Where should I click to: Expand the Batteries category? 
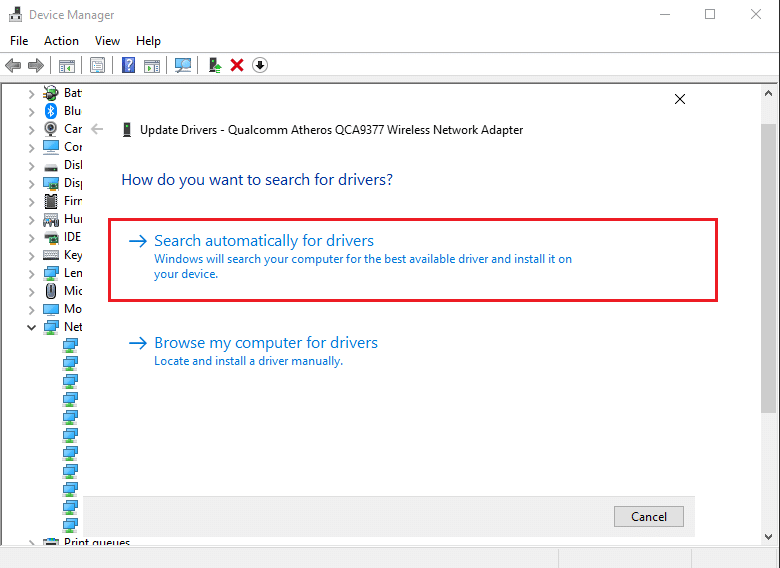[x=31, y=93]
